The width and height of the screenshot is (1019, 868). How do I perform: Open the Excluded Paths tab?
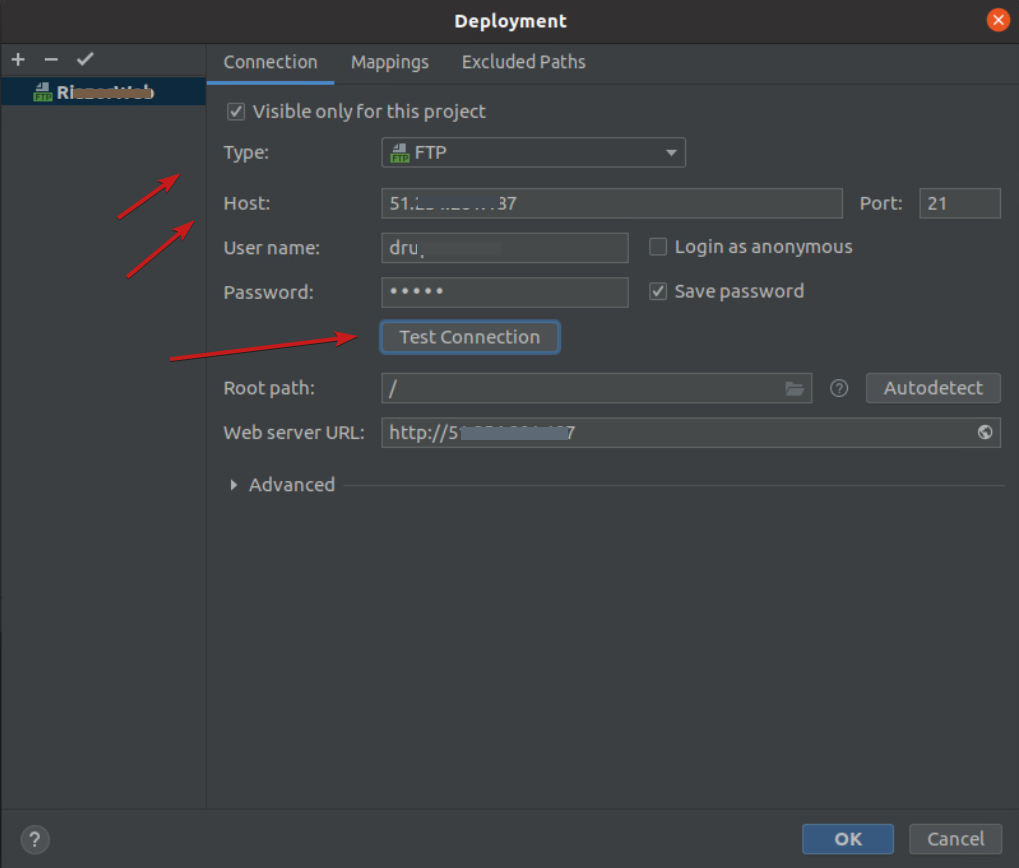click(523, 62)
